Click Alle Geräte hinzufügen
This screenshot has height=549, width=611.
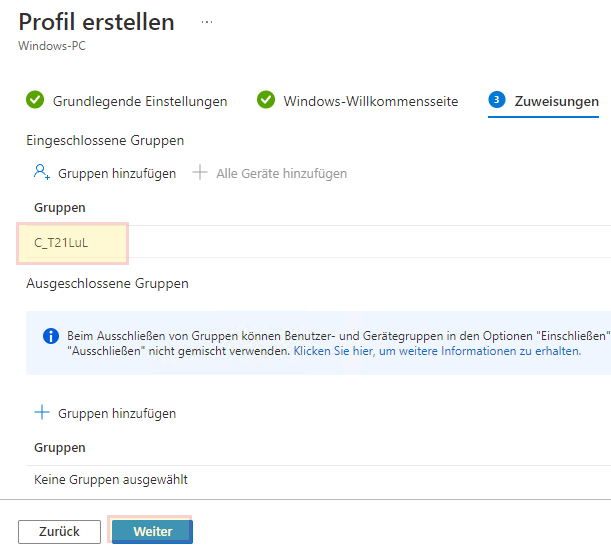(270, 173)
